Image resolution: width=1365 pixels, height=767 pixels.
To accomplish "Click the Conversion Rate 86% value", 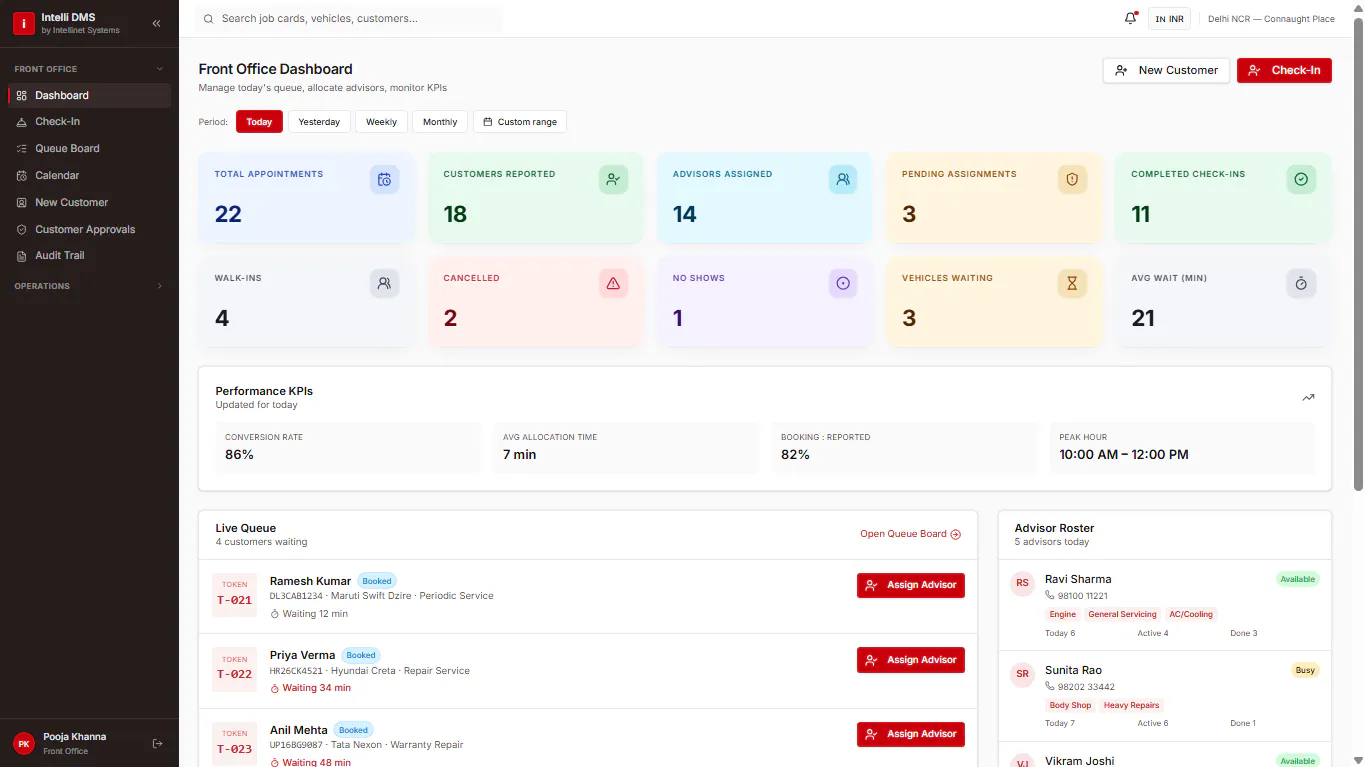I will [240, 455].
